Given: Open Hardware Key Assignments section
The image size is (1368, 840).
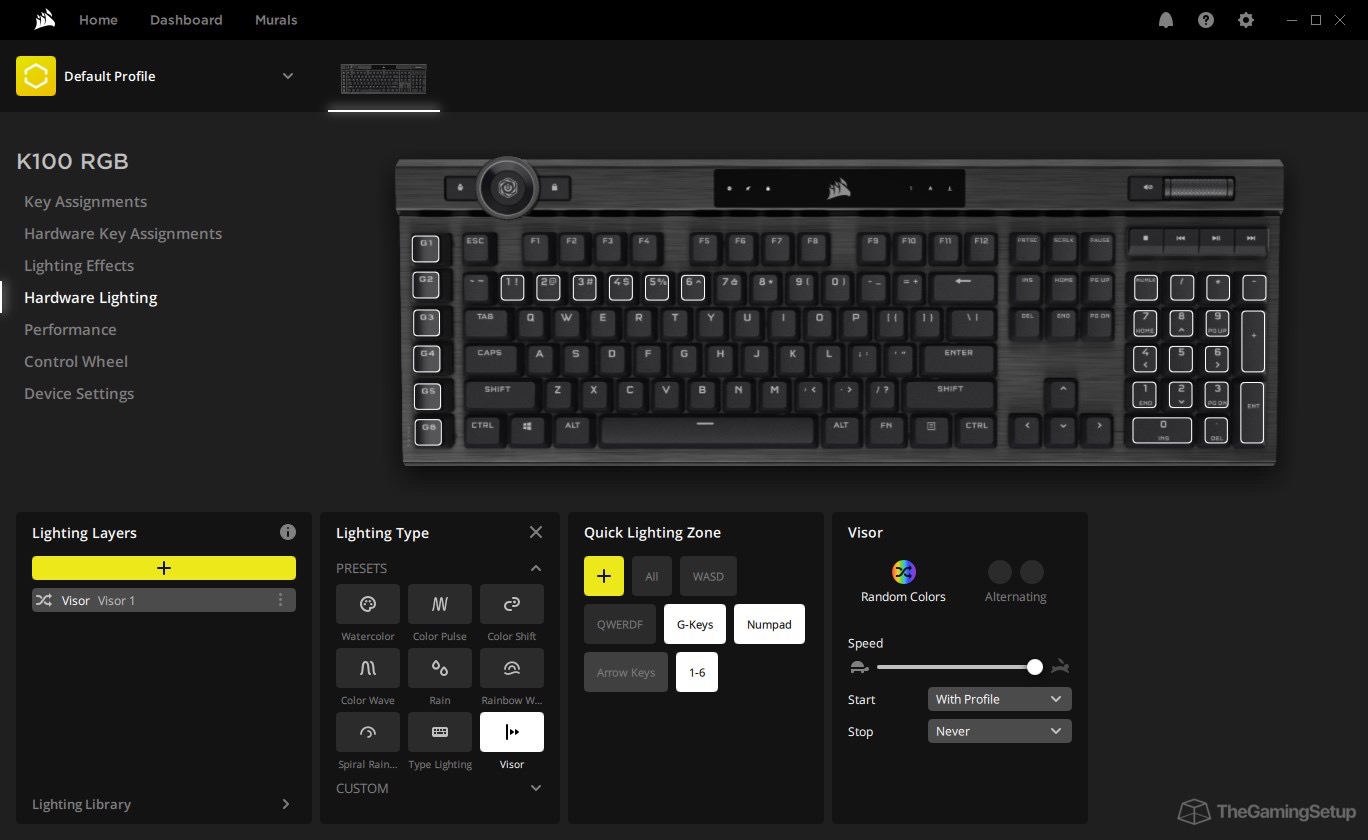Looking at the screenshot, I should pos(123,233).
